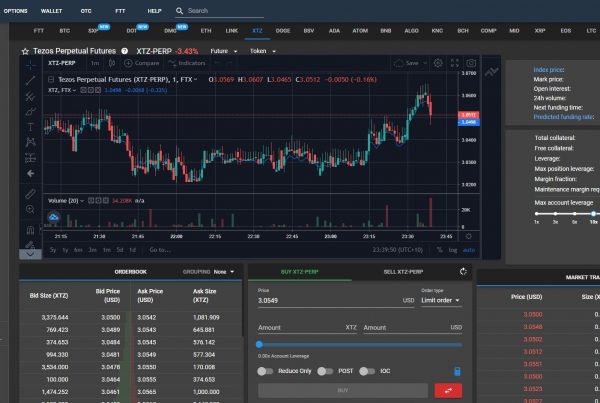Switch to the SELL XTZ-PERP tab

[403, 272]
